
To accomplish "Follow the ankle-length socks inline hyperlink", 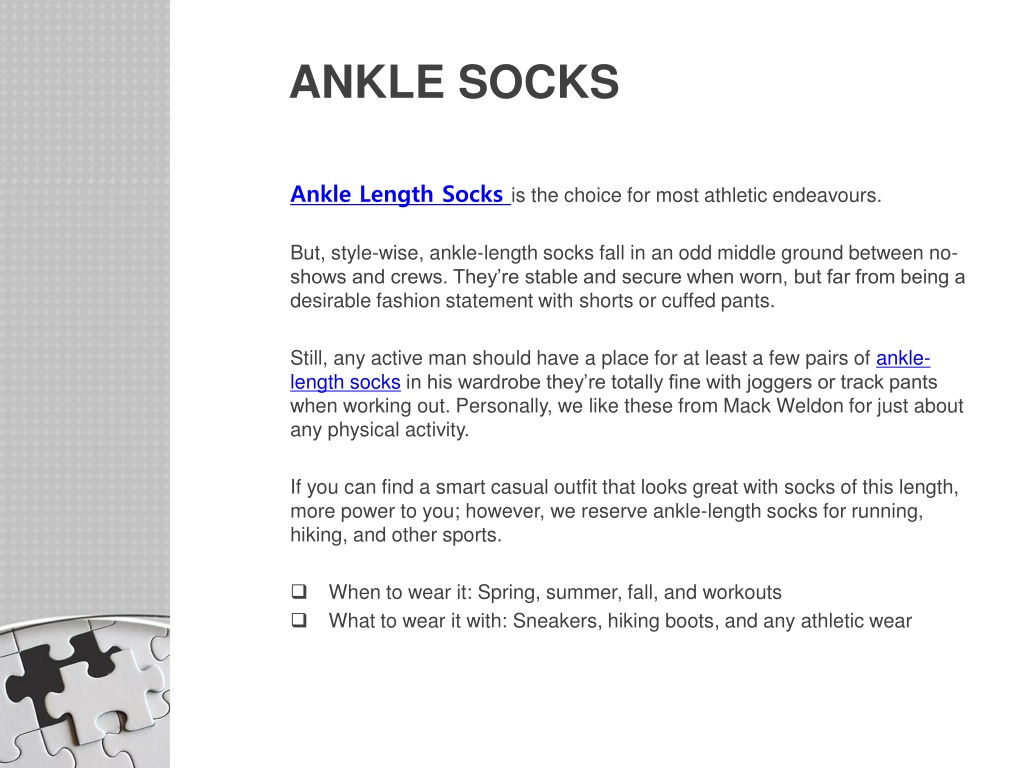I will pyautogui.click(x=903, y=358).
